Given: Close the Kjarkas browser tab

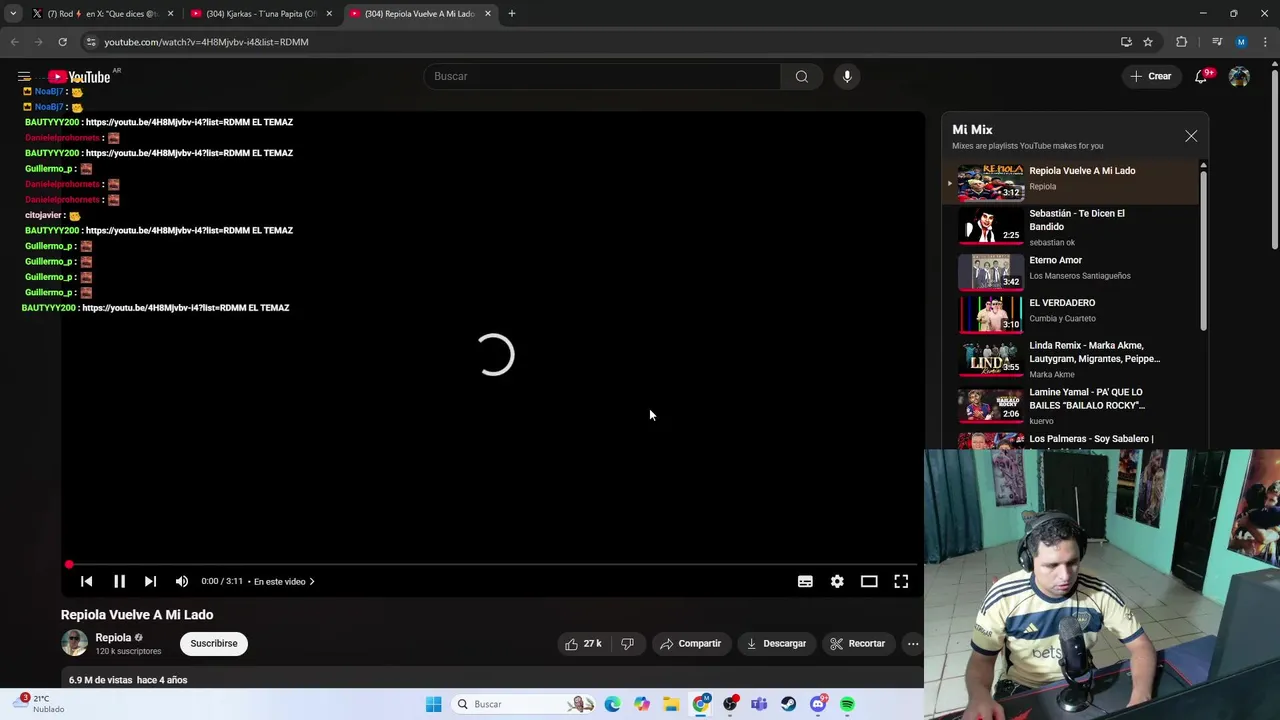Looking at the screenshot, I should pyautogui.click(x=329, y=14).
